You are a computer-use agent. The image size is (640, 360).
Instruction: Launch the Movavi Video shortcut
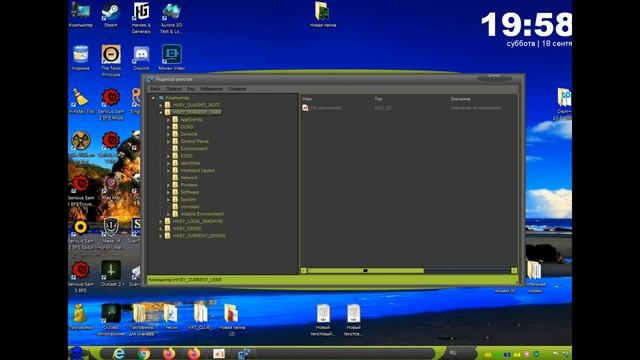pos(171,58)
